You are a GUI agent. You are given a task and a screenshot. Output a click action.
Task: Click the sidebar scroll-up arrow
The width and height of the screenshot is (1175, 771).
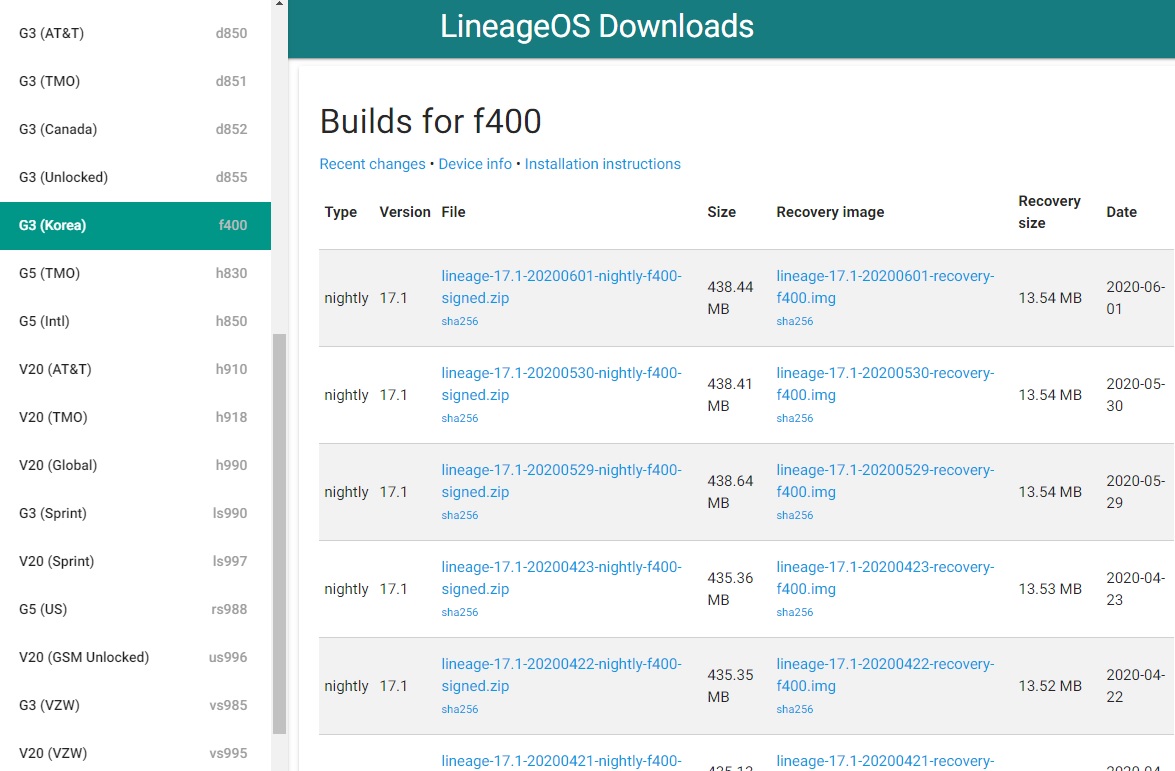pyautogui.click(x=280, y=4)
